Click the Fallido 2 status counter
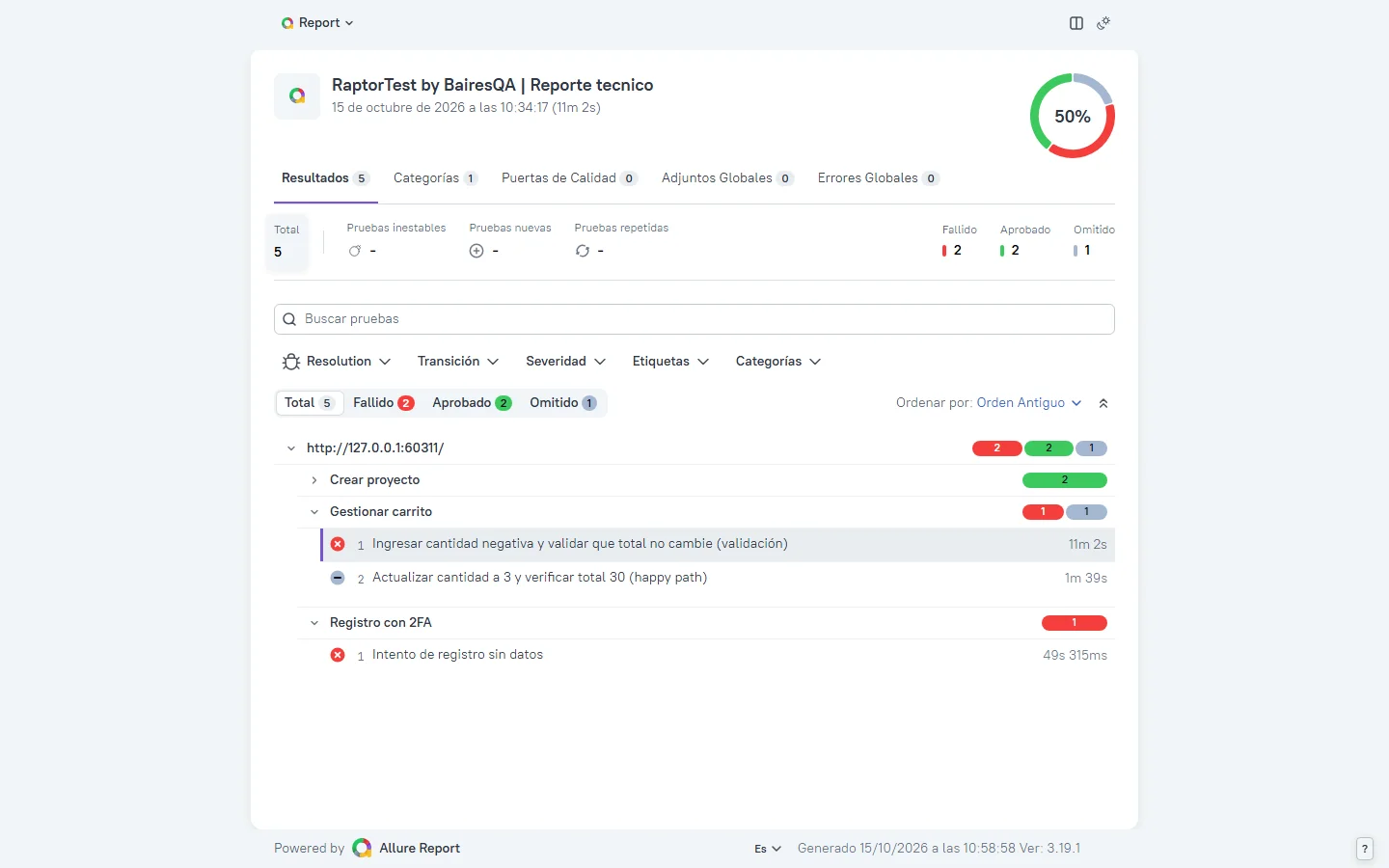 pos(959,241)
